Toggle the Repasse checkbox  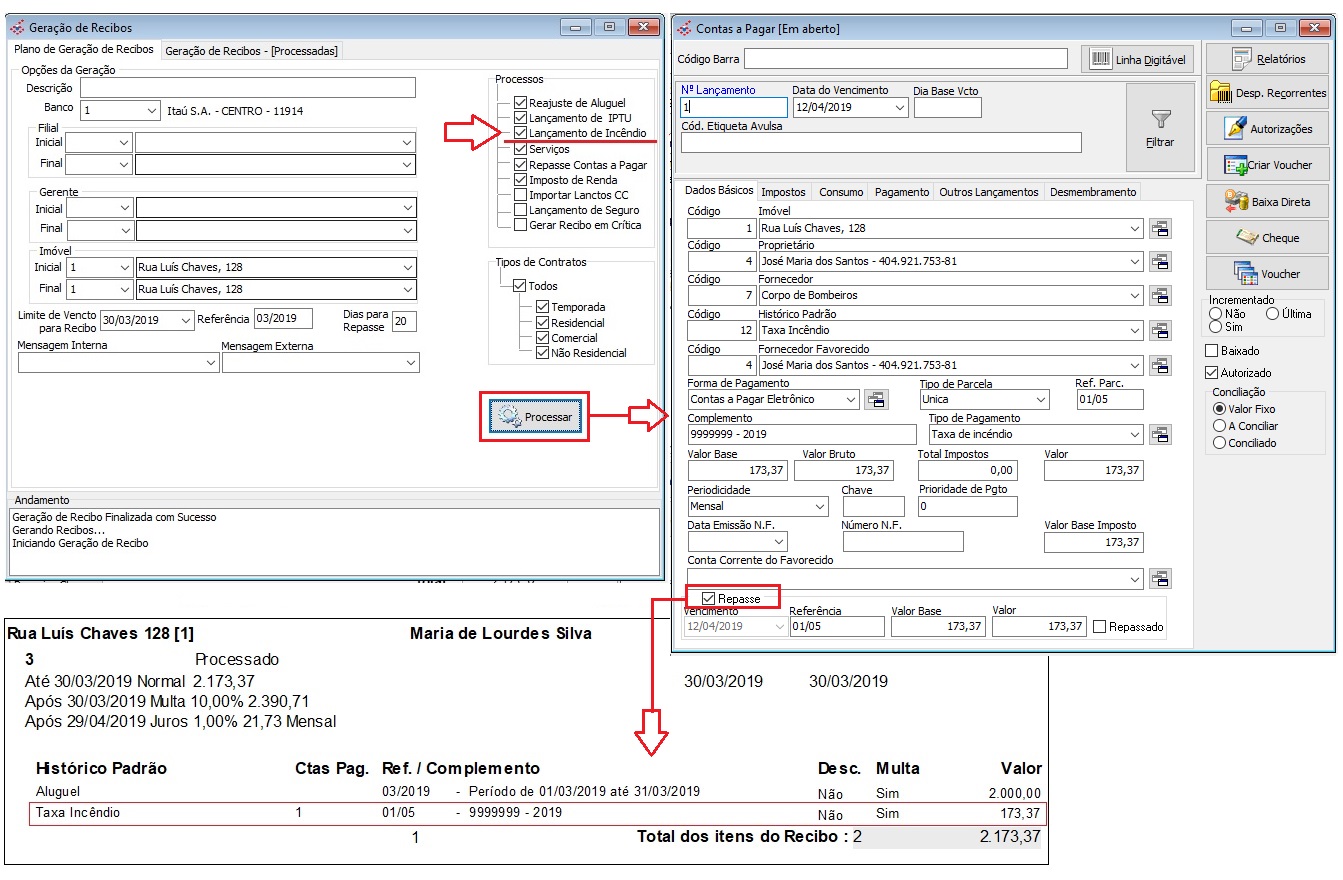pyautogui.click(x=709, y=599)
